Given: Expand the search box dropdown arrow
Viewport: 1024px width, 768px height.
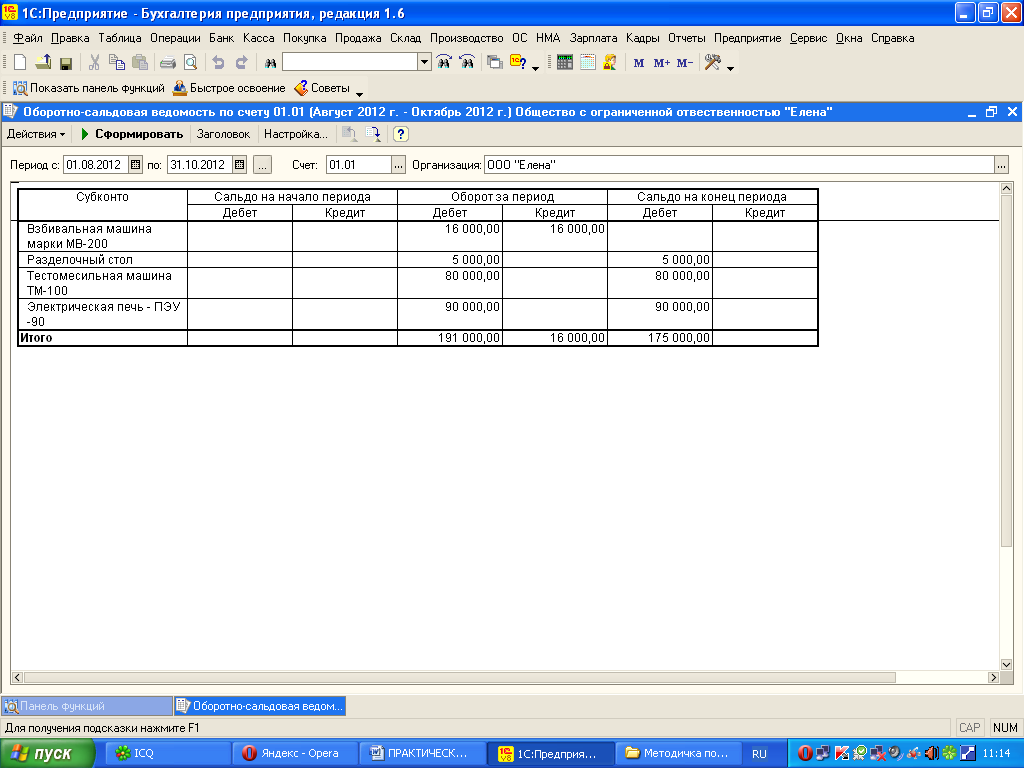Looking at the screenshot, I should point(424,62).
